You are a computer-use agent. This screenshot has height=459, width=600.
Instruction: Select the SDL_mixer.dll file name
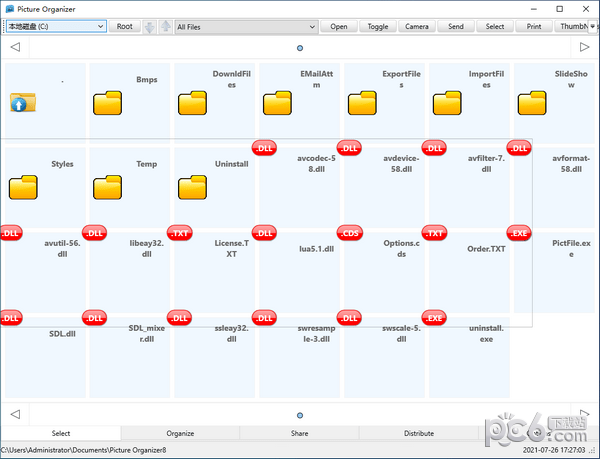(147, 334)
